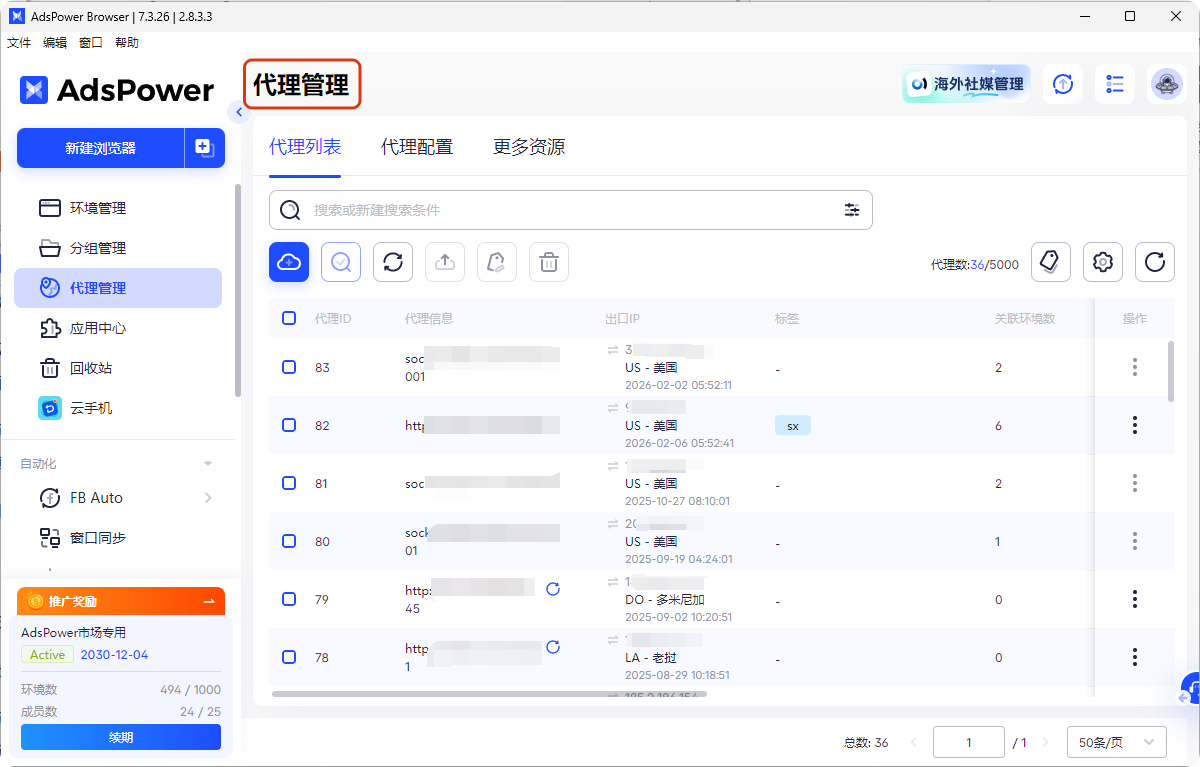Check the select-all checkbox in table header
The height and width of the screenshot is (767, 1200).
coord(289,318)
